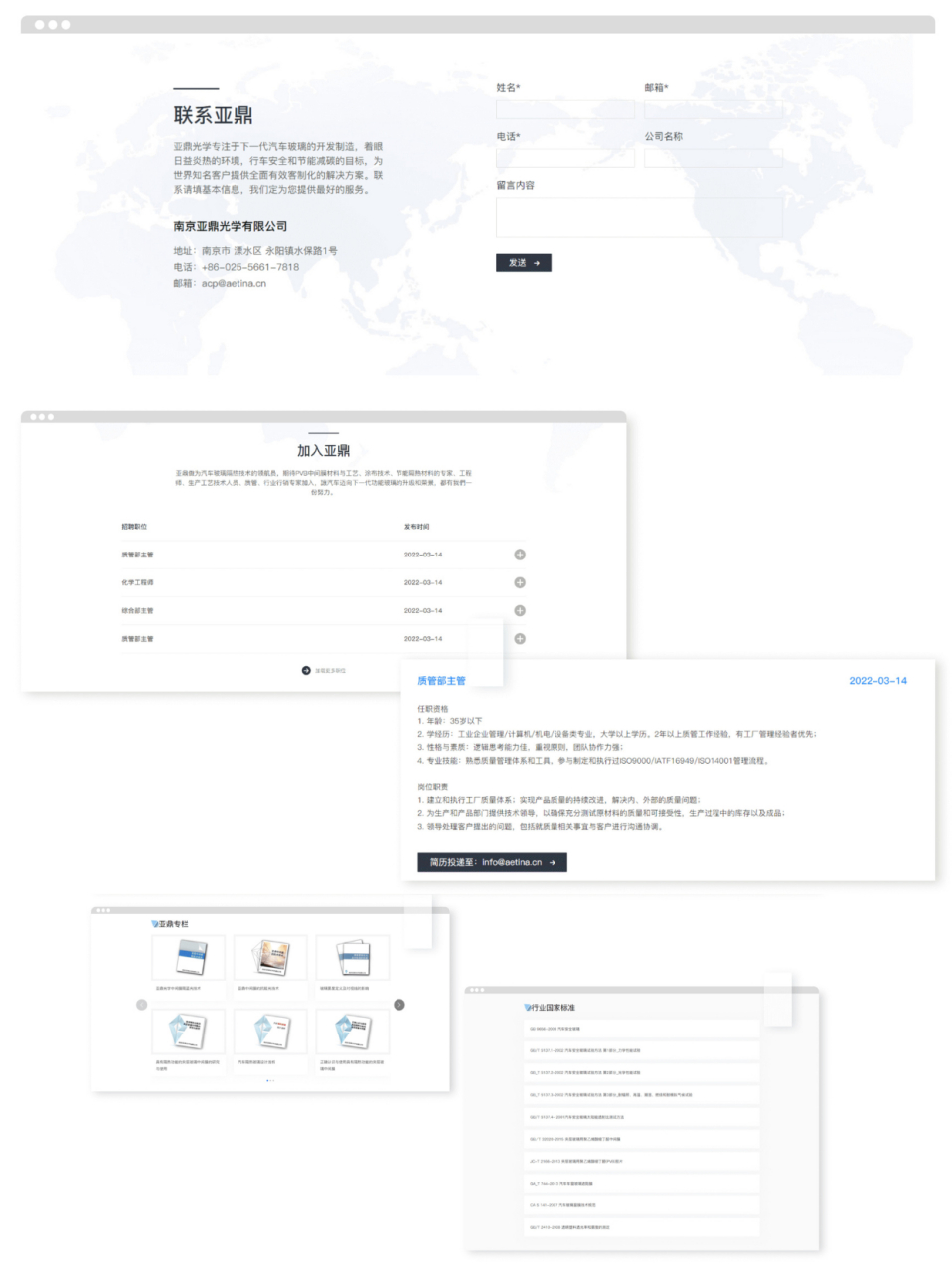Focus the 电话 phone input field
Viewport: 952px width, 1272px height.
[565, 158]
